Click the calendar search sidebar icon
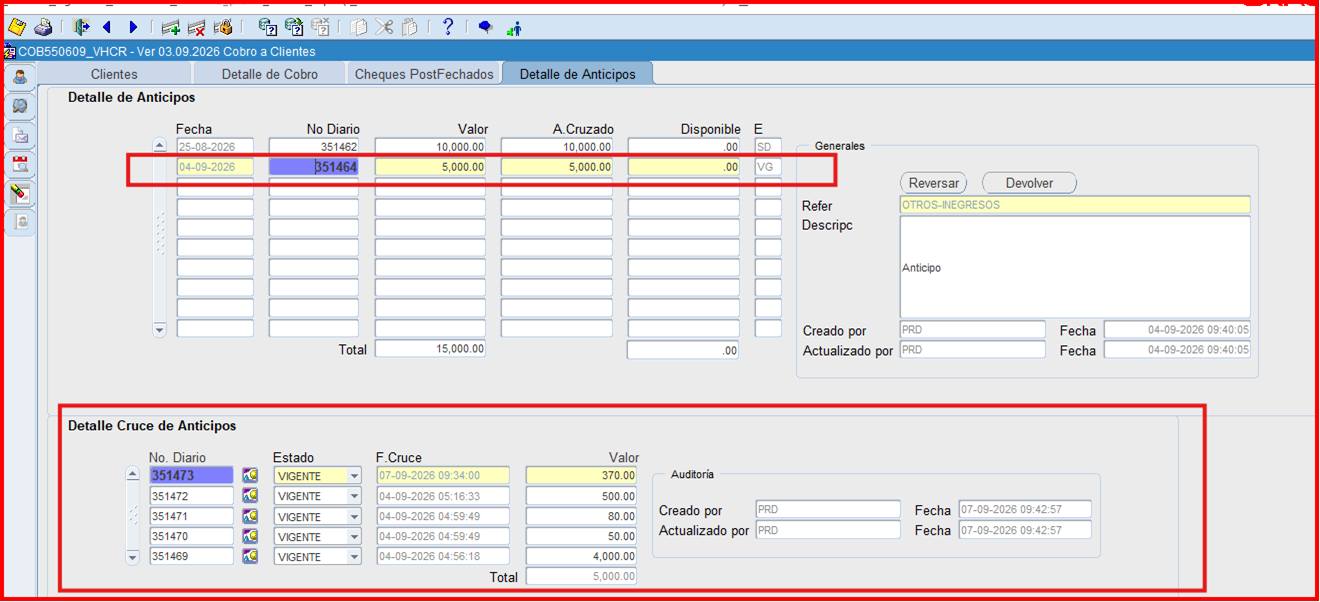The width and height of the screenshot is (1320, 602). point(20,165)
